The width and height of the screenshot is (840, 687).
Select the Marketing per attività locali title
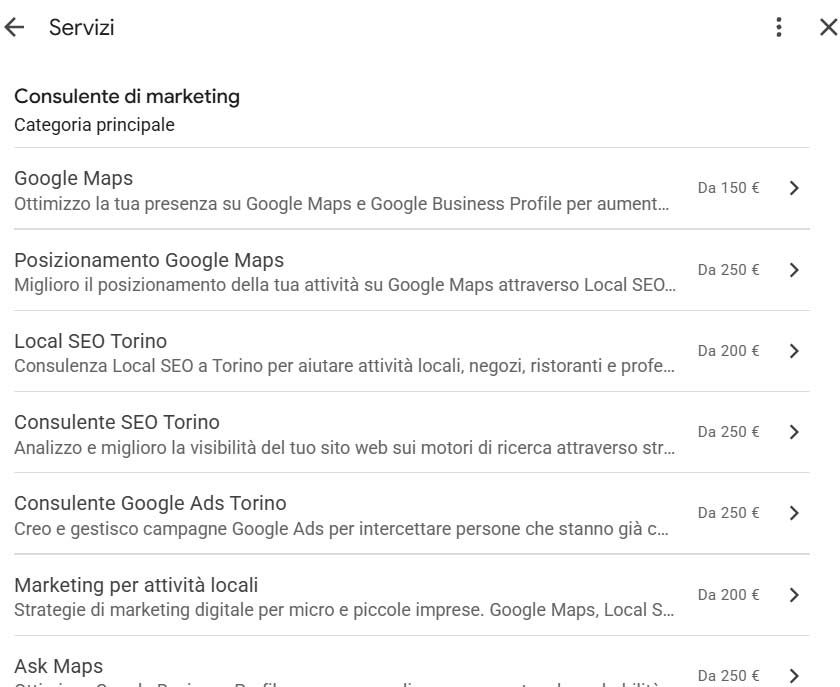pos(136,585)
